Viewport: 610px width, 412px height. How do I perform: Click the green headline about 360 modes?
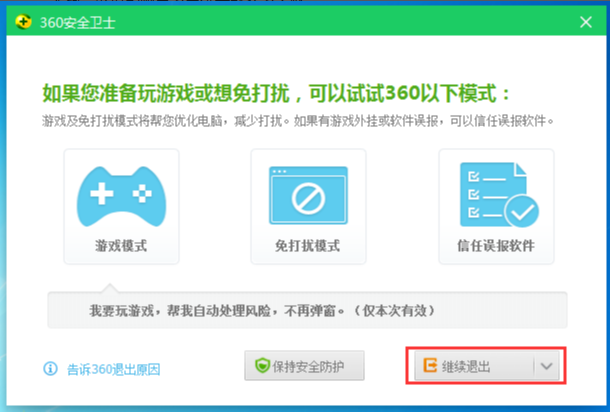[x=276, y=94]
